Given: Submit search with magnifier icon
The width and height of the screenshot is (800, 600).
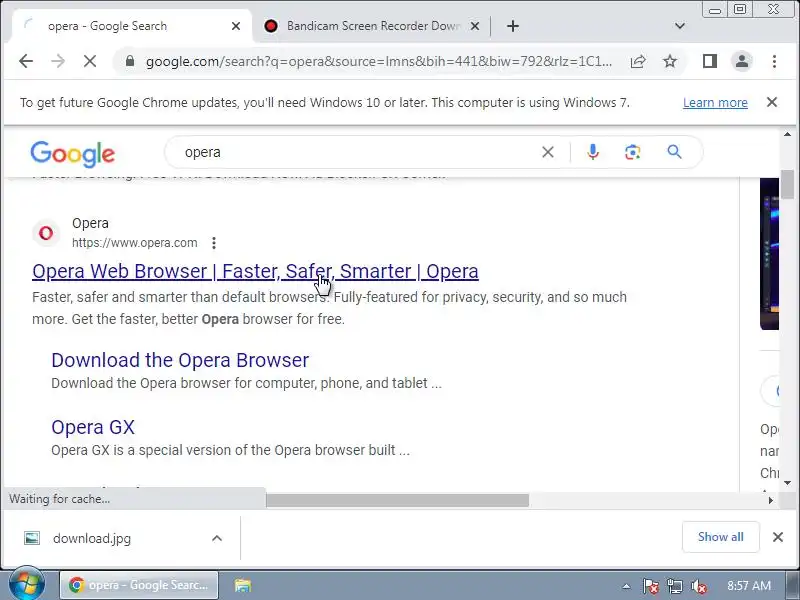Looking at the screenshot, I should tap(674, 152).
